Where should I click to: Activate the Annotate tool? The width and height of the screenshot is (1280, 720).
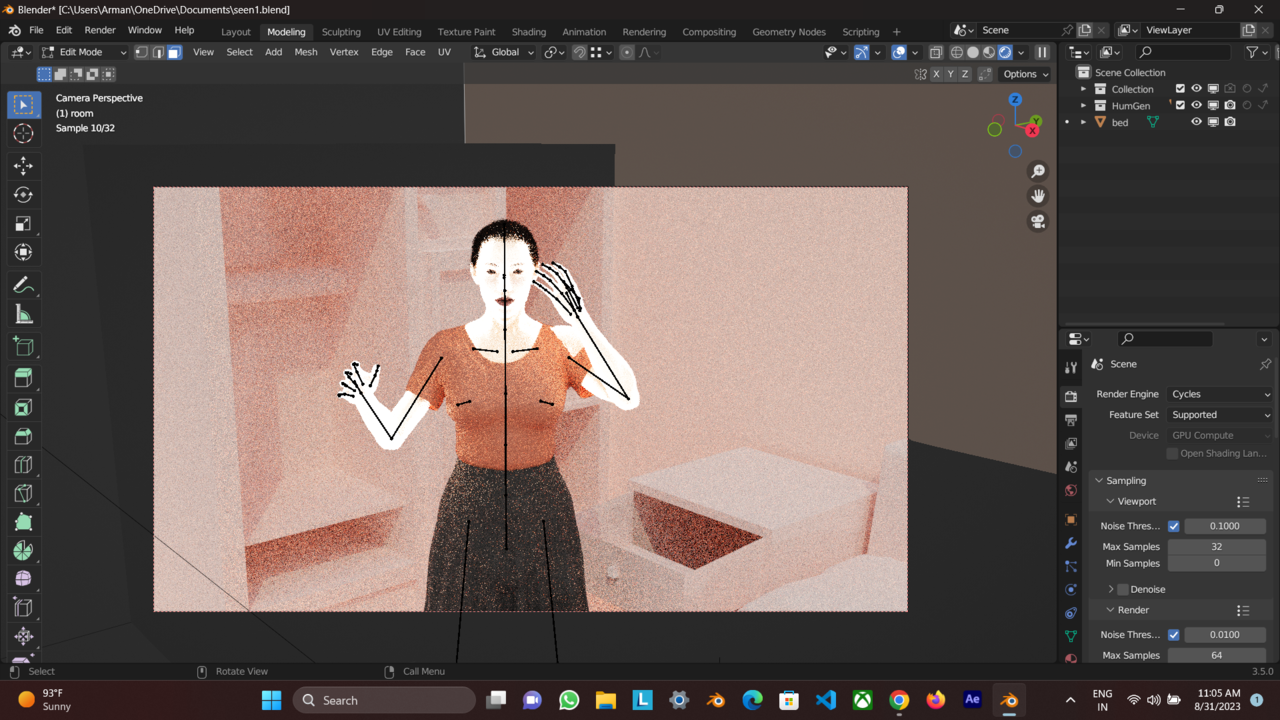(23, 284)
